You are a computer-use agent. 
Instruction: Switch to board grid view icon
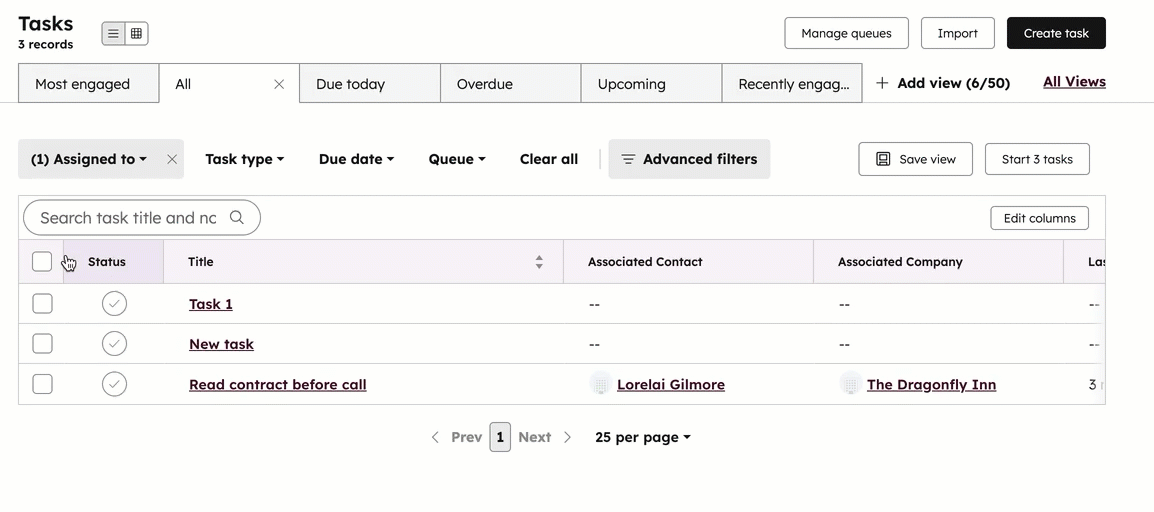[x=137, y=34]
